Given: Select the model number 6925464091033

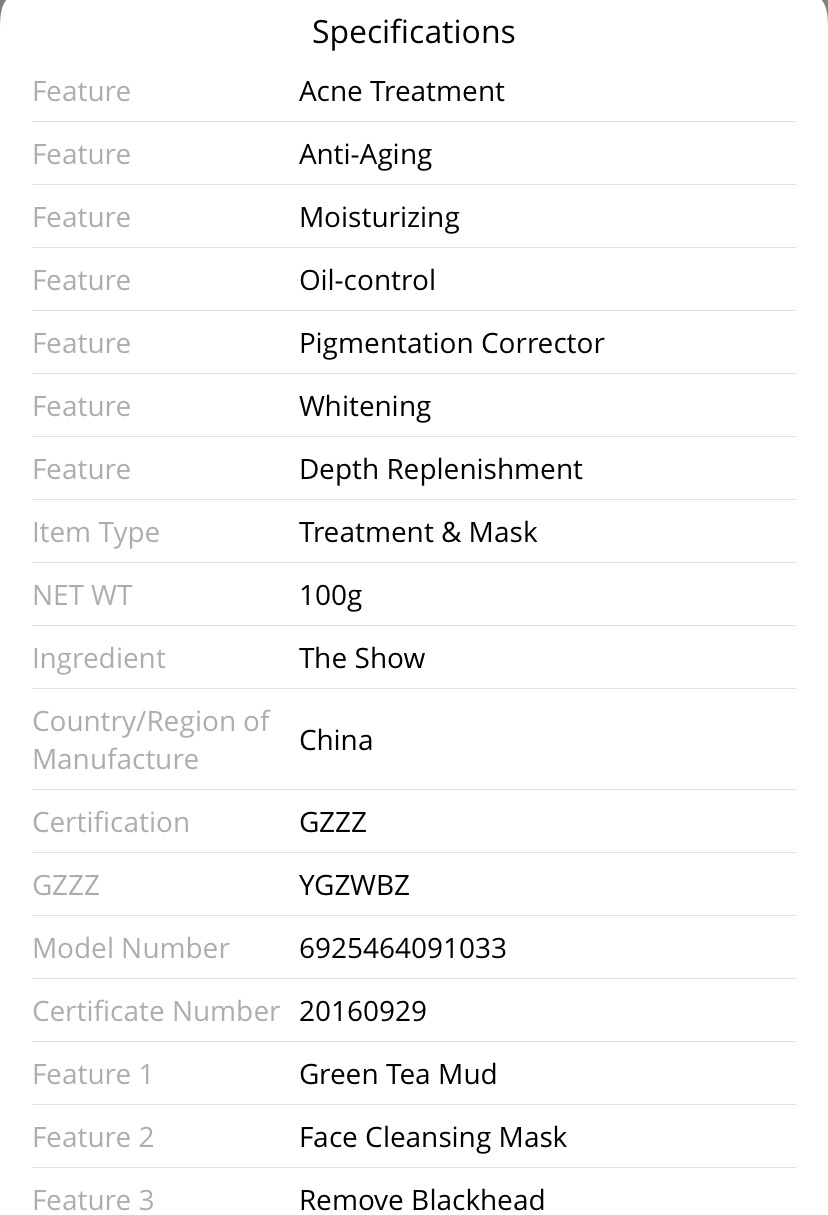Looking at the screenshot, I should coord(403,948).
